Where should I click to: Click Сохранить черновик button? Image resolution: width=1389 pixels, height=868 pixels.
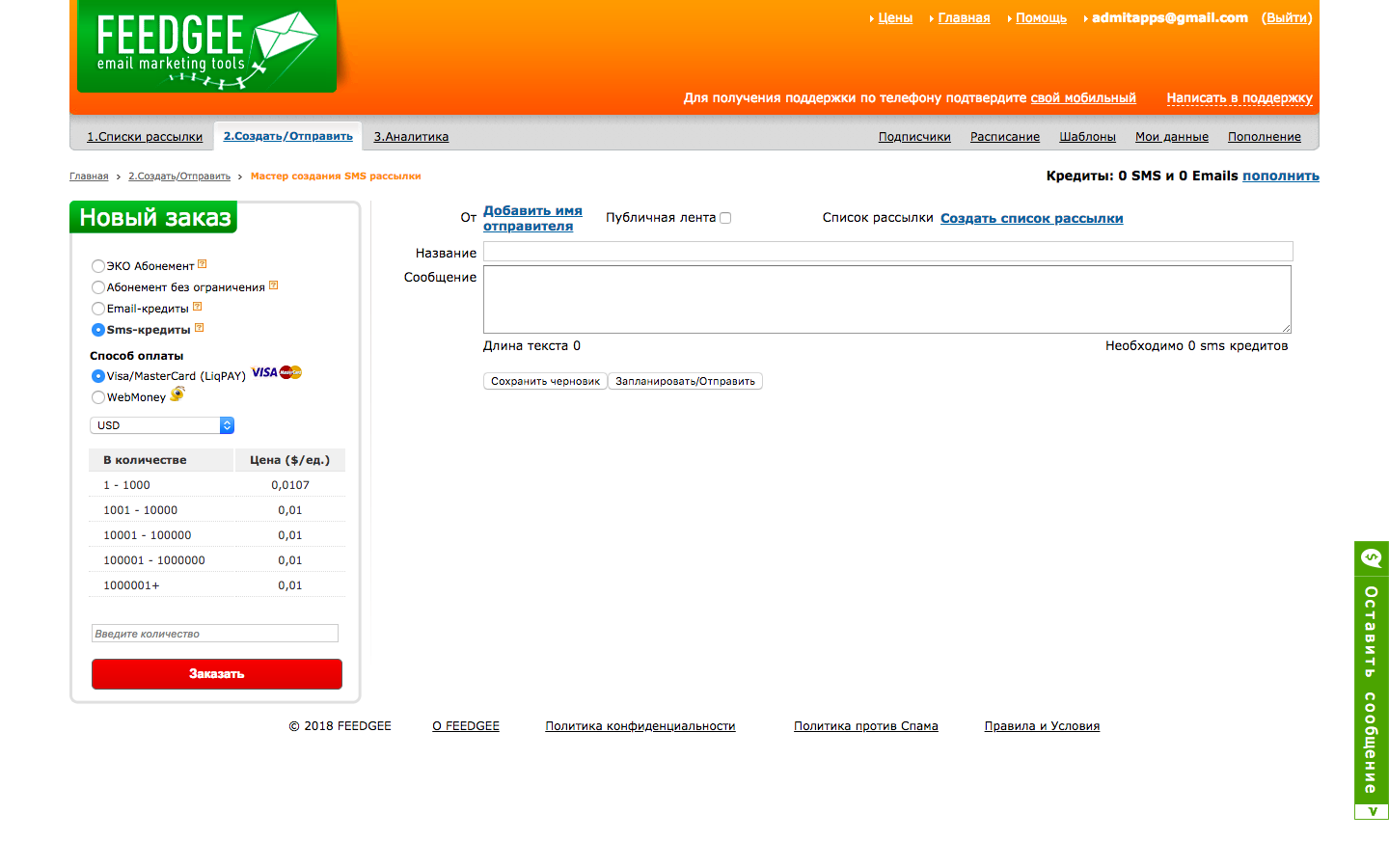[545, 381]
